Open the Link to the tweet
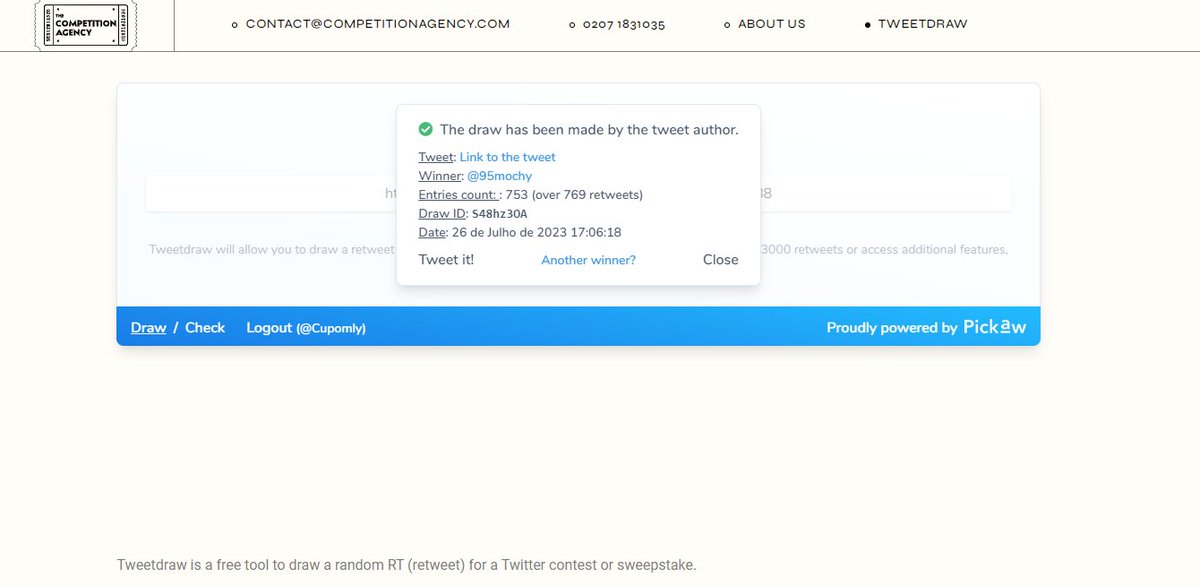Viewport: 1200px width, 586px height. tap(507, 157)
